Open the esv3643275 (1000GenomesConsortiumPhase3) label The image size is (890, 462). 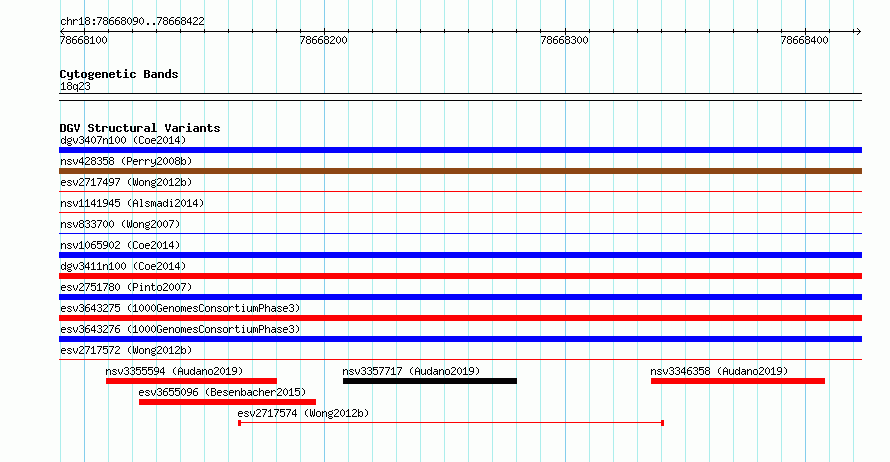coord(180,308)
